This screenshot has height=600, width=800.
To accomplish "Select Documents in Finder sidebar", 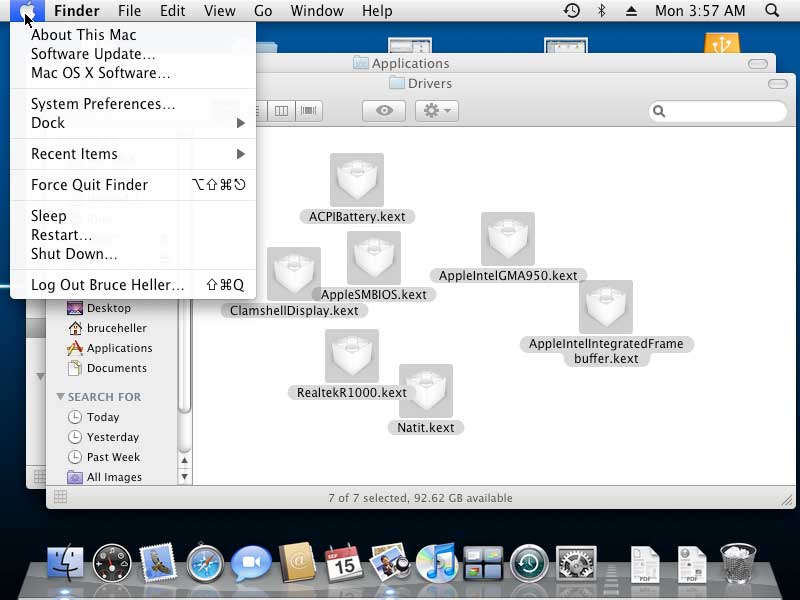I will [x=107, y=368].
